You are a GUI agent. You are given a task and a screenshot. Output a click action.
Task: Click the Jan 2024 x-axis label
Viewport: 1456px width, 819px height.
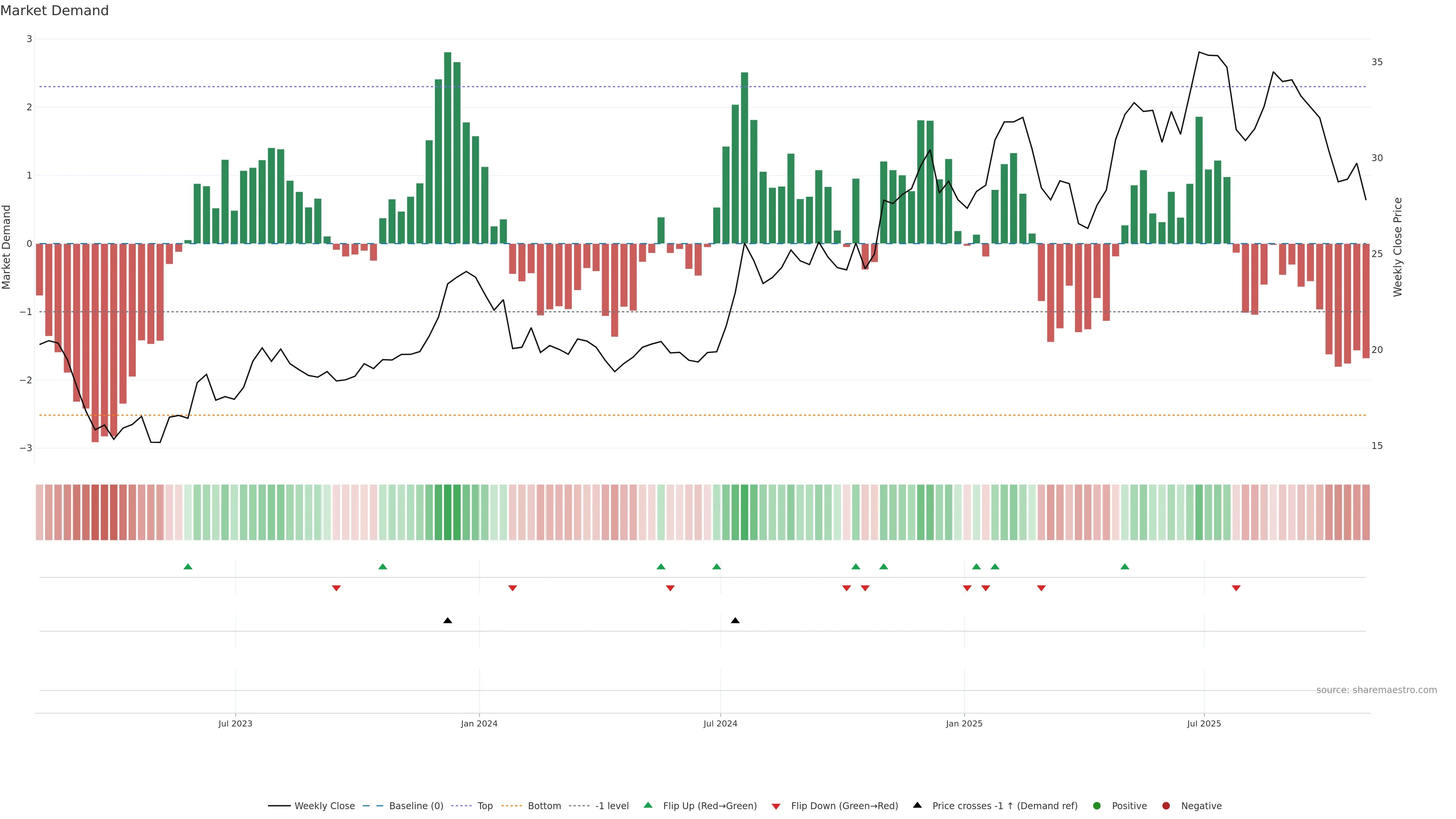point(479,723)
